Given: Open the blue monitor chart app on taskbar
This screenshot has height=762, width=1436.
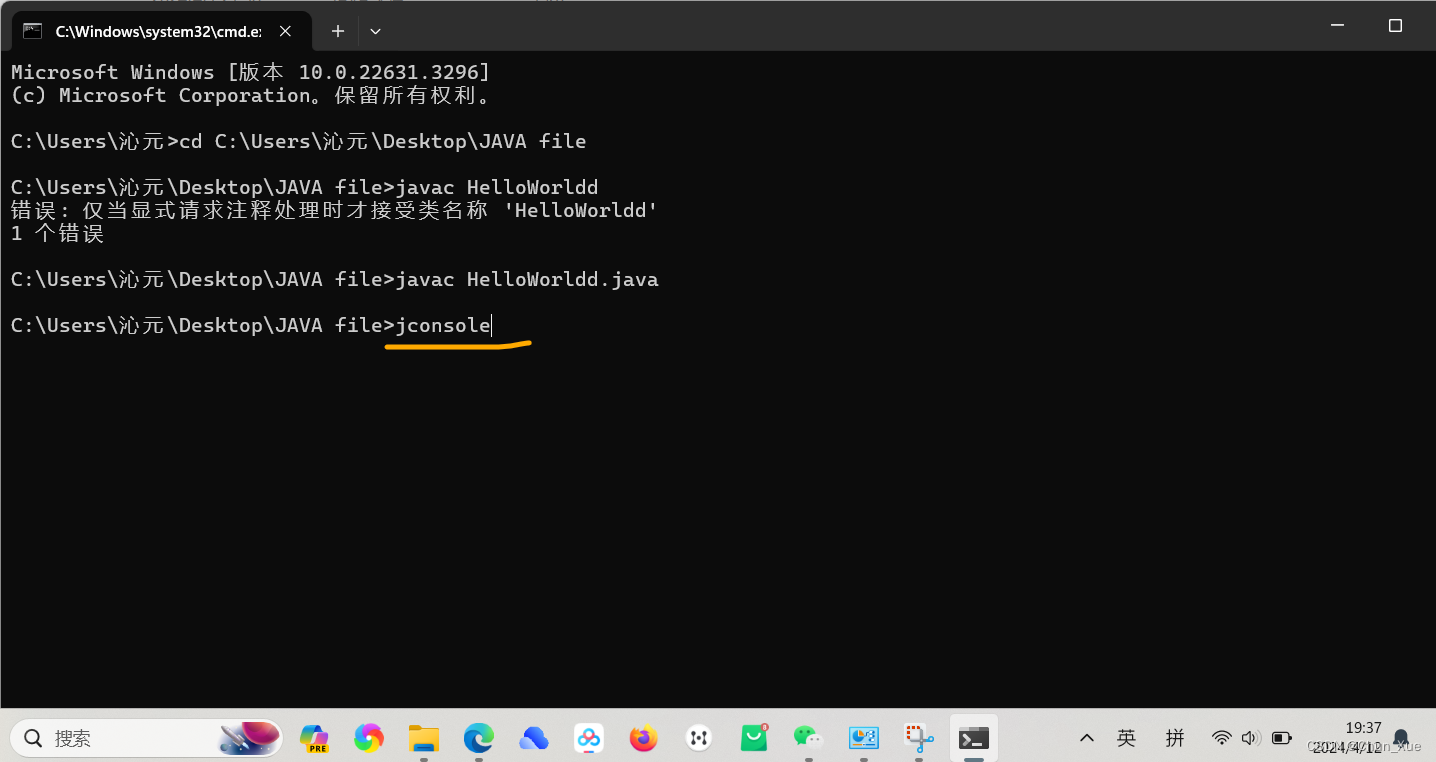Looking at the screenshot, I should 863,738.
